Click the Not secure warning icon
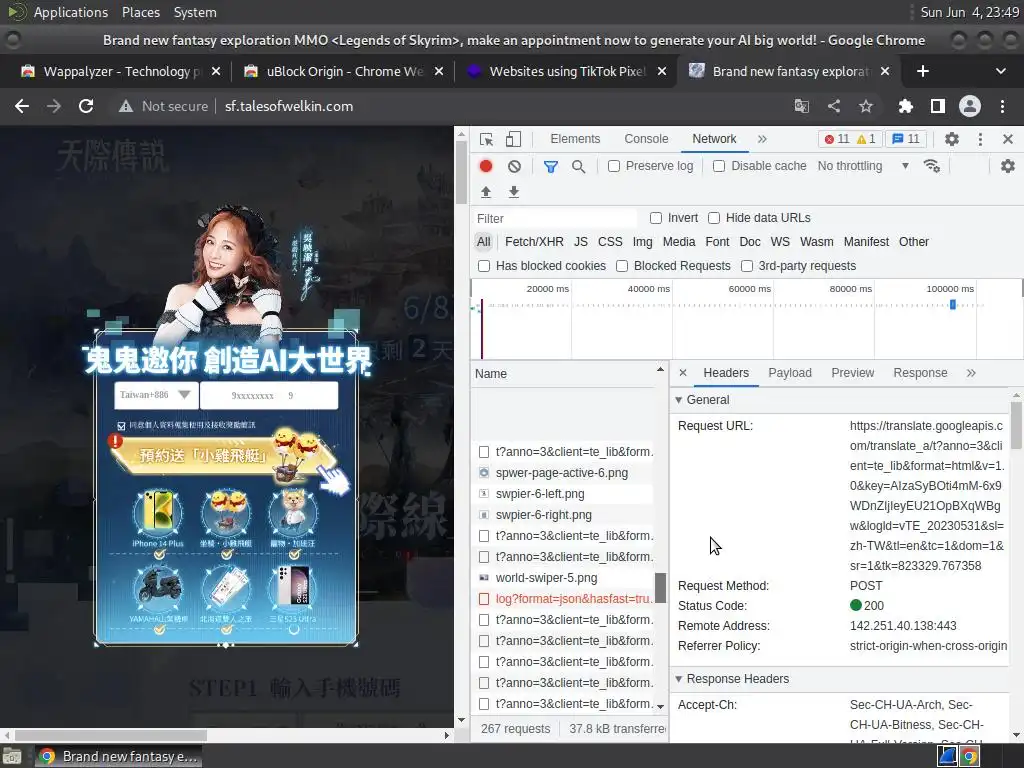 coord(125,106)
